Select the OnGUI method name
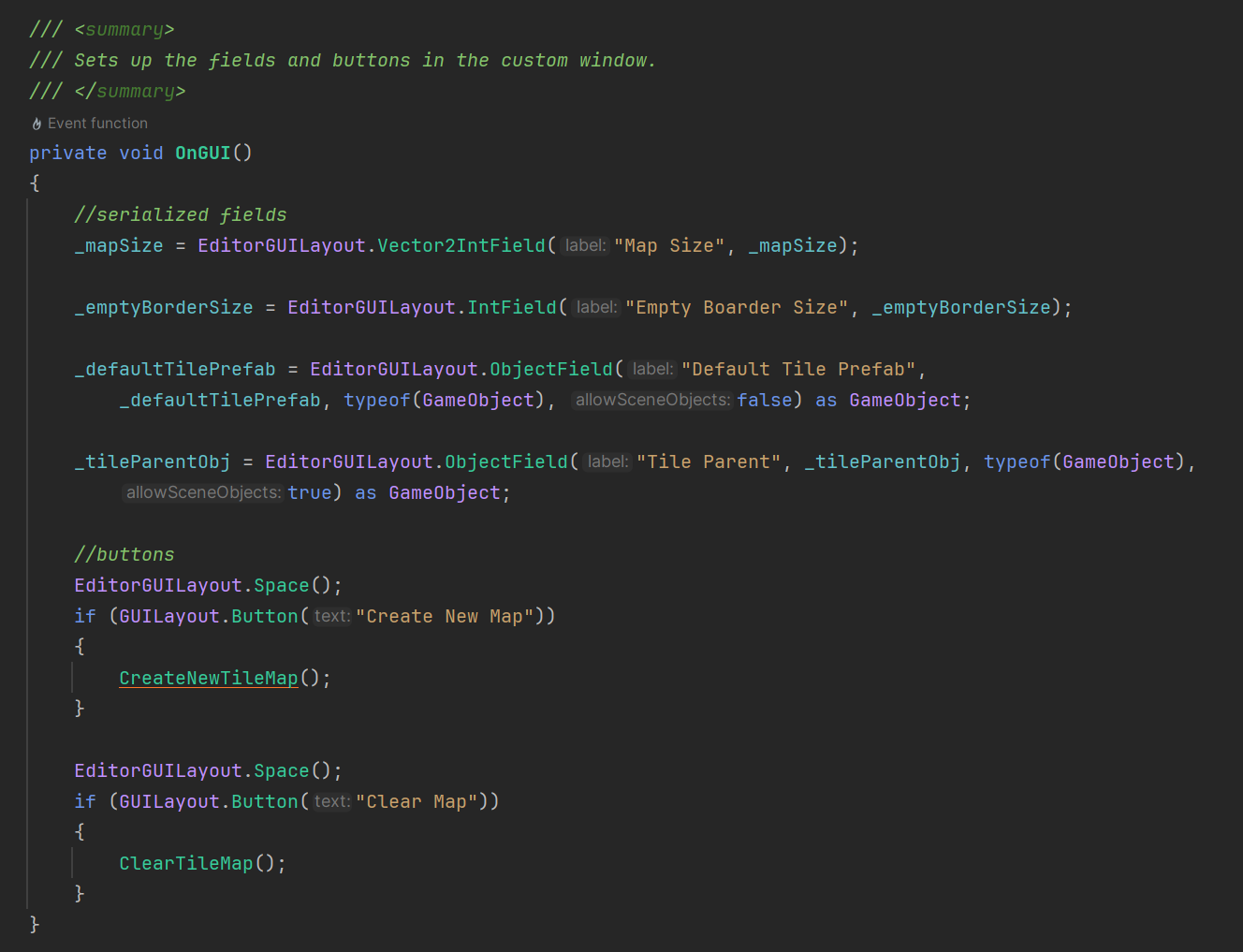1243x952 pixels. pyautogui.click(x=202, y=152)
